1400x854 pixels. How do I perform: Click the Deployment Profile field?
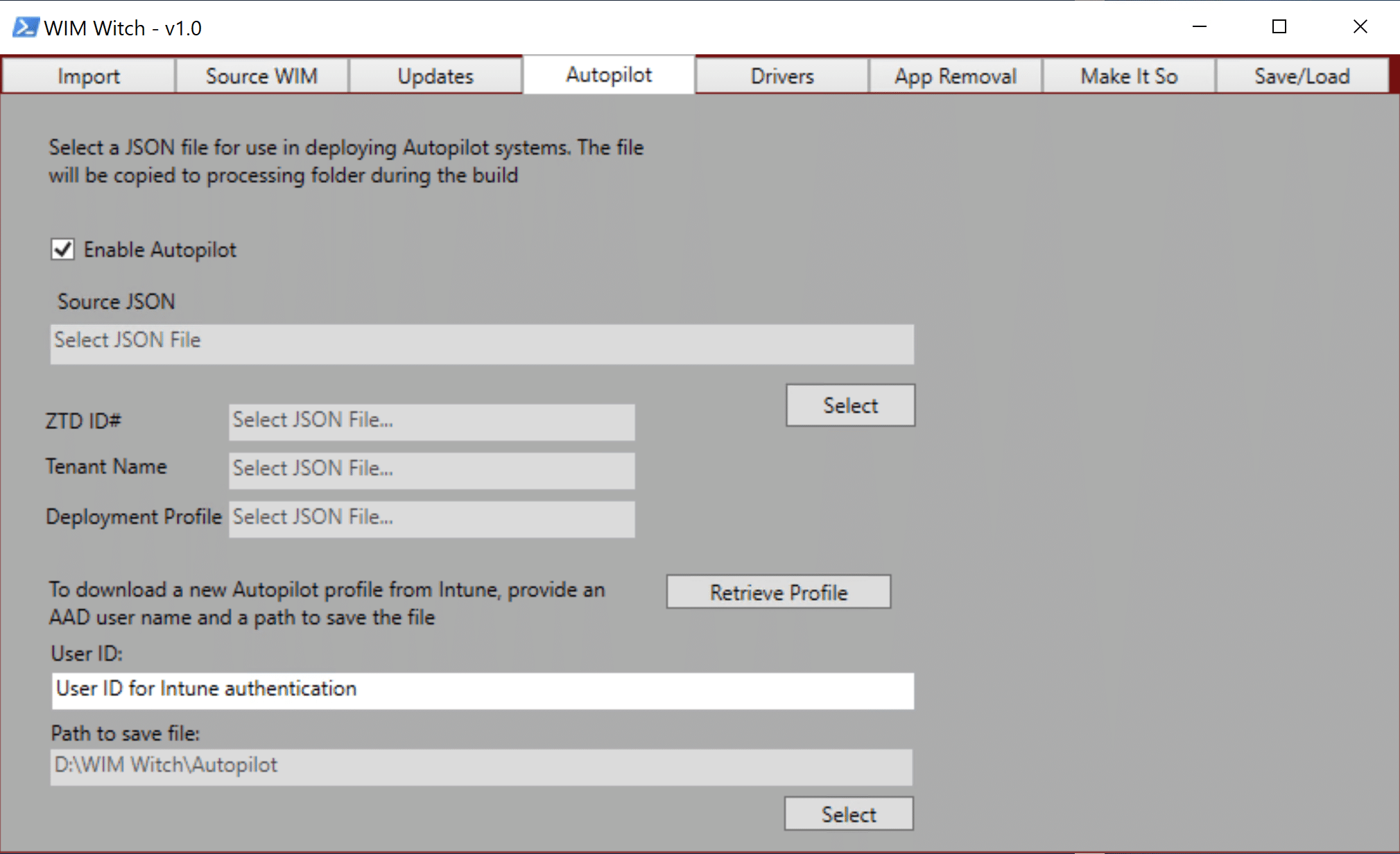coord(431,518)
